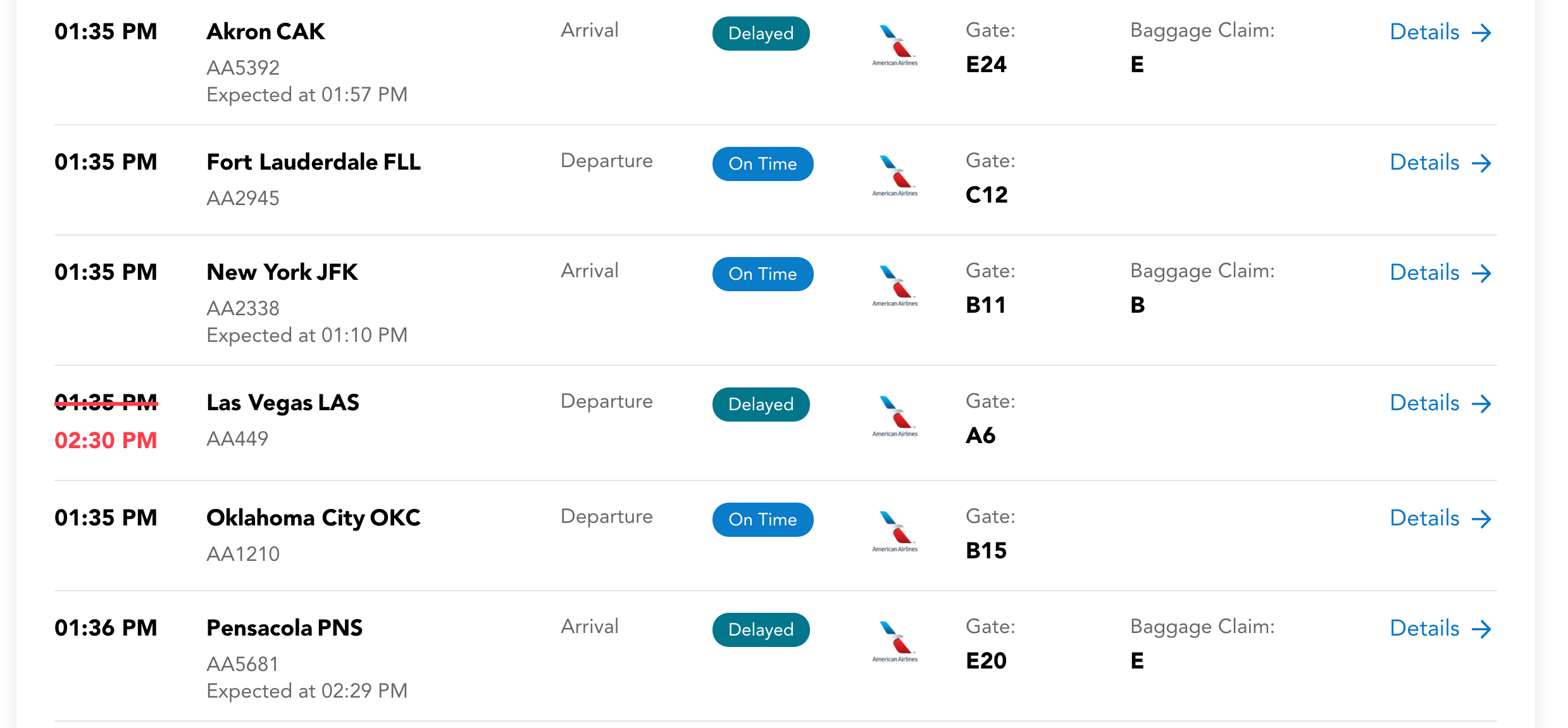Click On Time badge for New York JFK
Viewport: 1568px width, 728px height.
click(762, 274)
